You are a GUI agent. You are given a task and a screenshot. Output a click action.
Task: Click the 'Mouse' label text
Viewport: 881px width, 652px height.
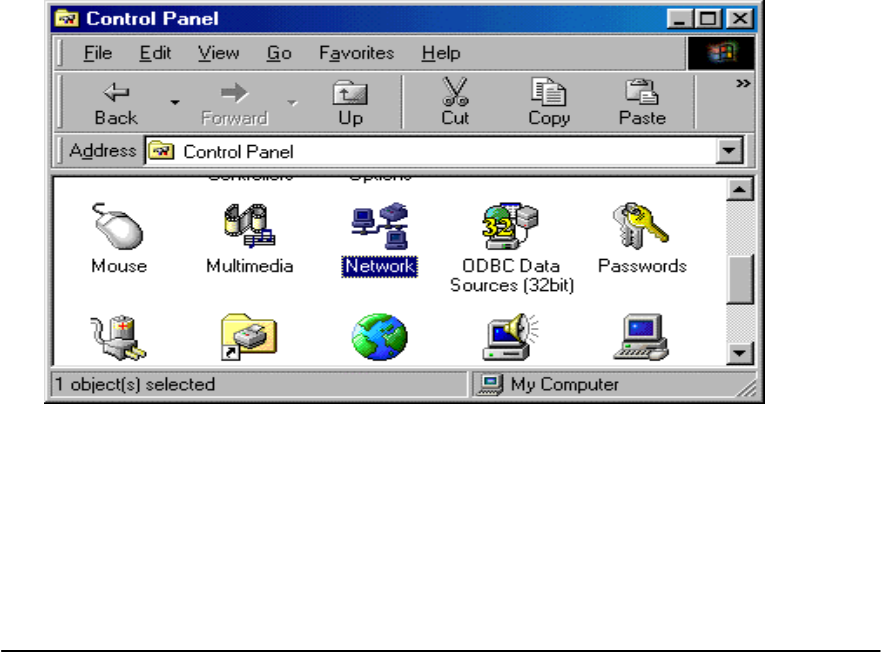[119, 266]
